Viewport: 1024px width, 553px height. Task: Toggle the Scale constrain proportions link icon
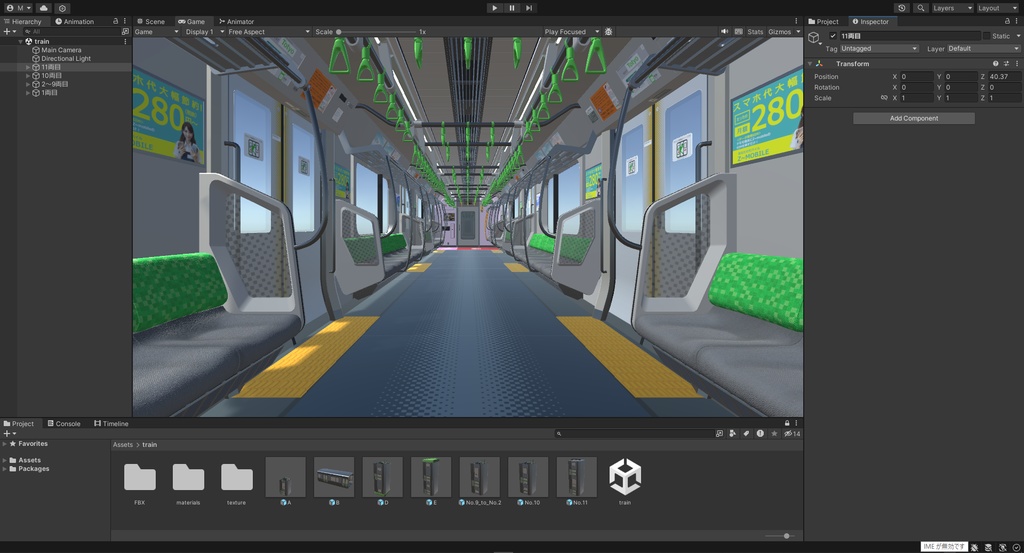[884, 98]
